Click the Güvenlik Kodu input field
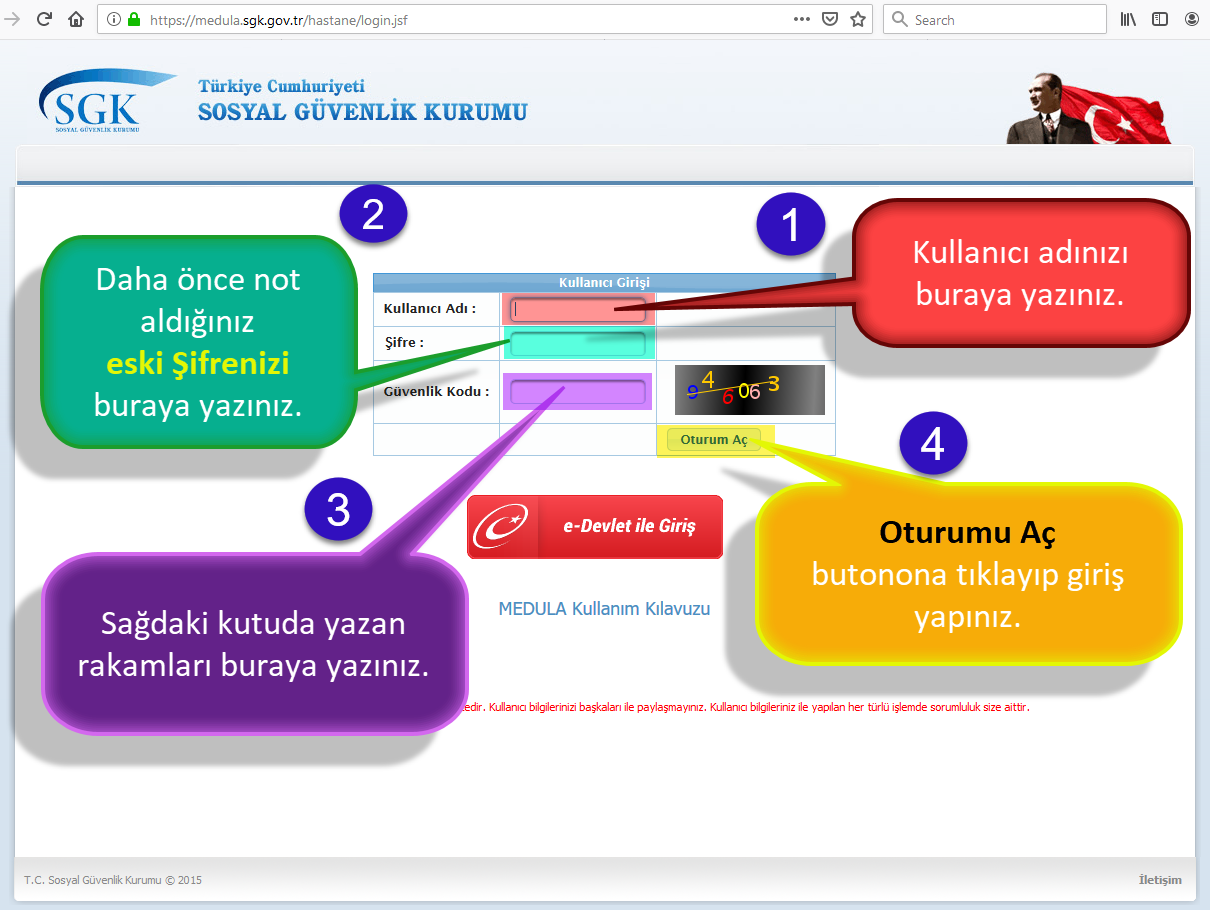 pyautogui.click(x=578, y=392)
